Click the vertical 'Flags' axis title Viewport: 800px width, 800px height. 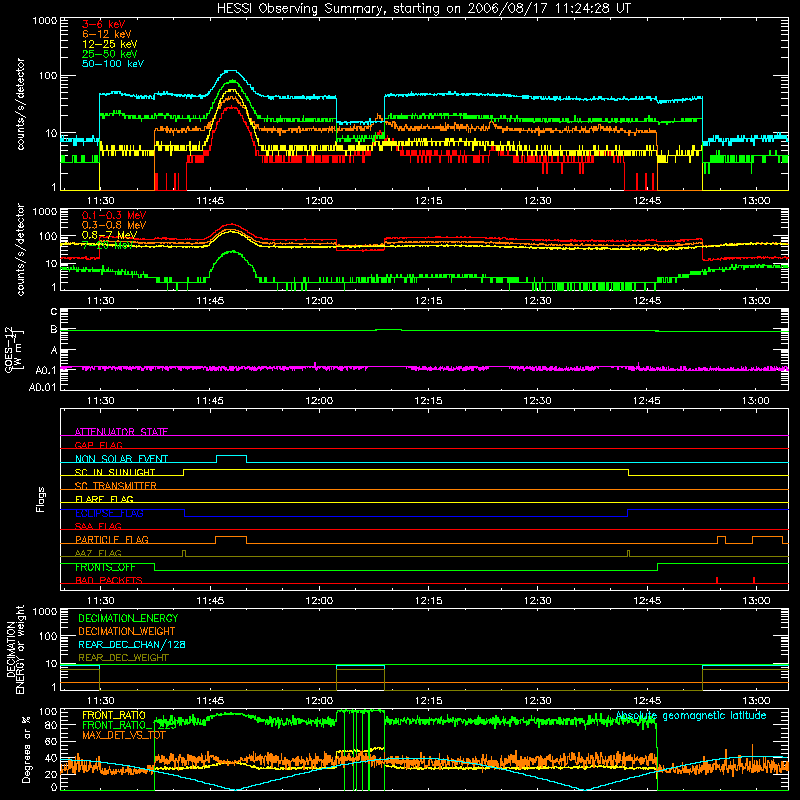tap(41, 499)
